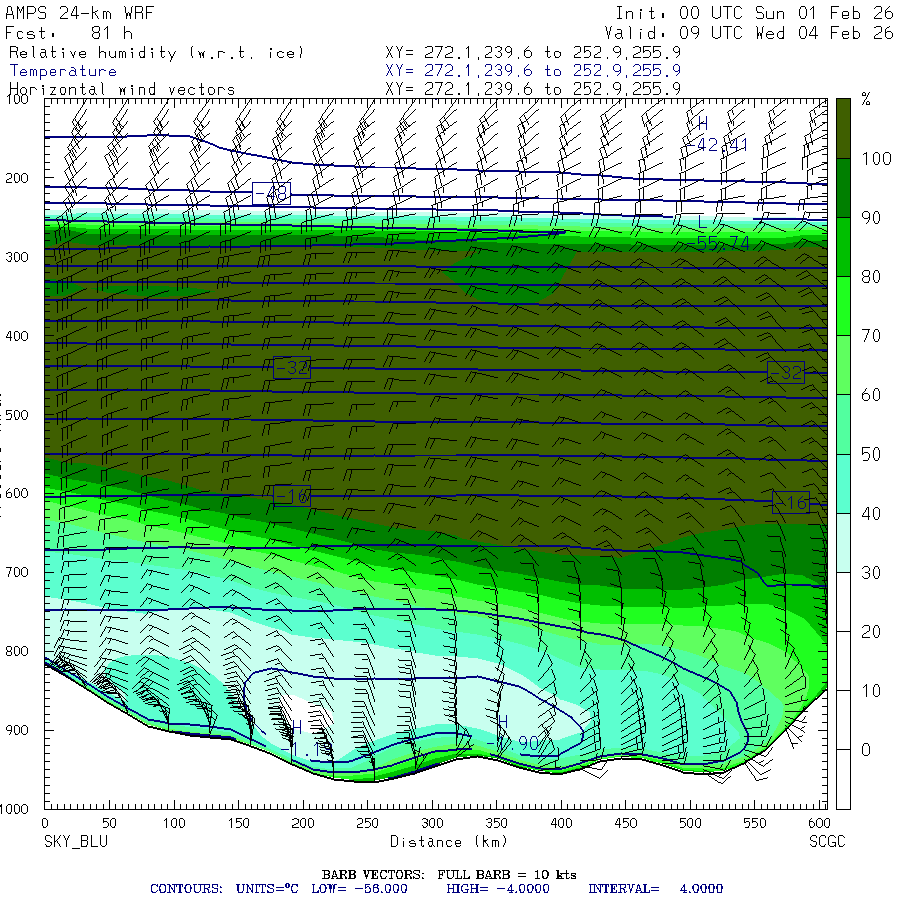Click the 800 pressure axis label
Screen dimensions: 900x900
click(17, 651)
